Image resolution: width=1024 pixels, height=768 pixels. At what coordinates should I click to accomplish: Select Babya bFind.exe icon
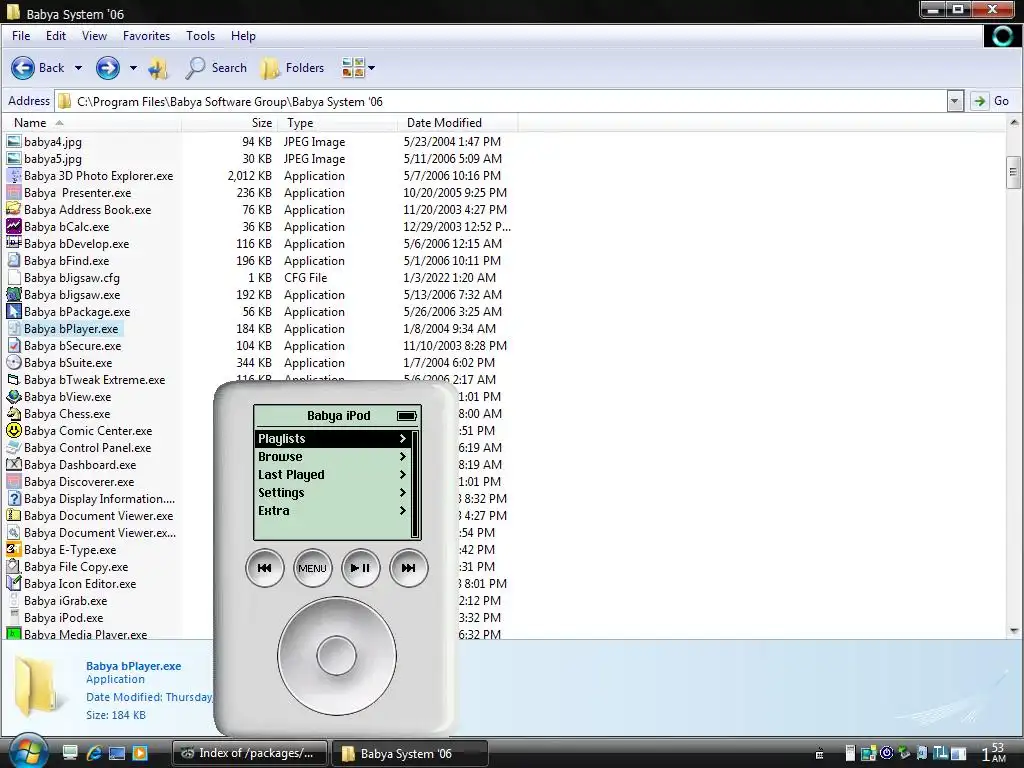(14, 261)
